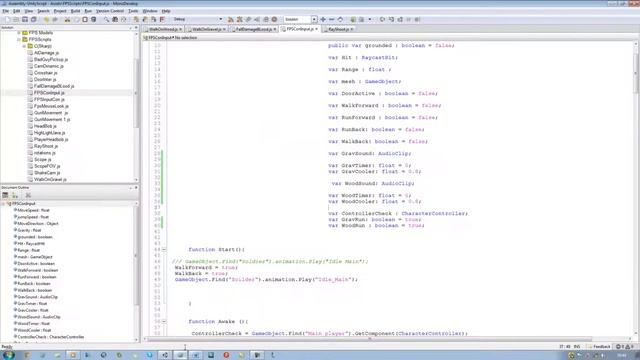Select HeadBob.js in solution tree
The width and height of the screenshot is (640, 360).
tap(45, 126)
